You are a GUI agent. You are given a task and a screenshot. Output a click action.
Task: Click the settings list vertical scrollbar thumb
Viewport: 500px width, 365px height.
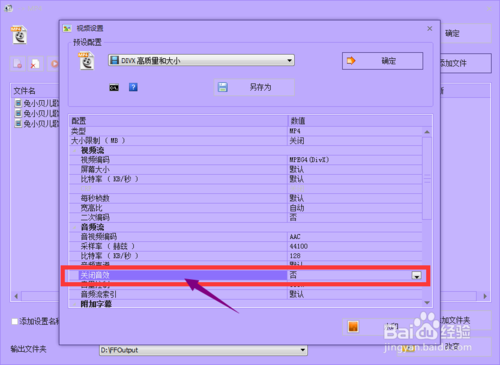tap(427, 178)
